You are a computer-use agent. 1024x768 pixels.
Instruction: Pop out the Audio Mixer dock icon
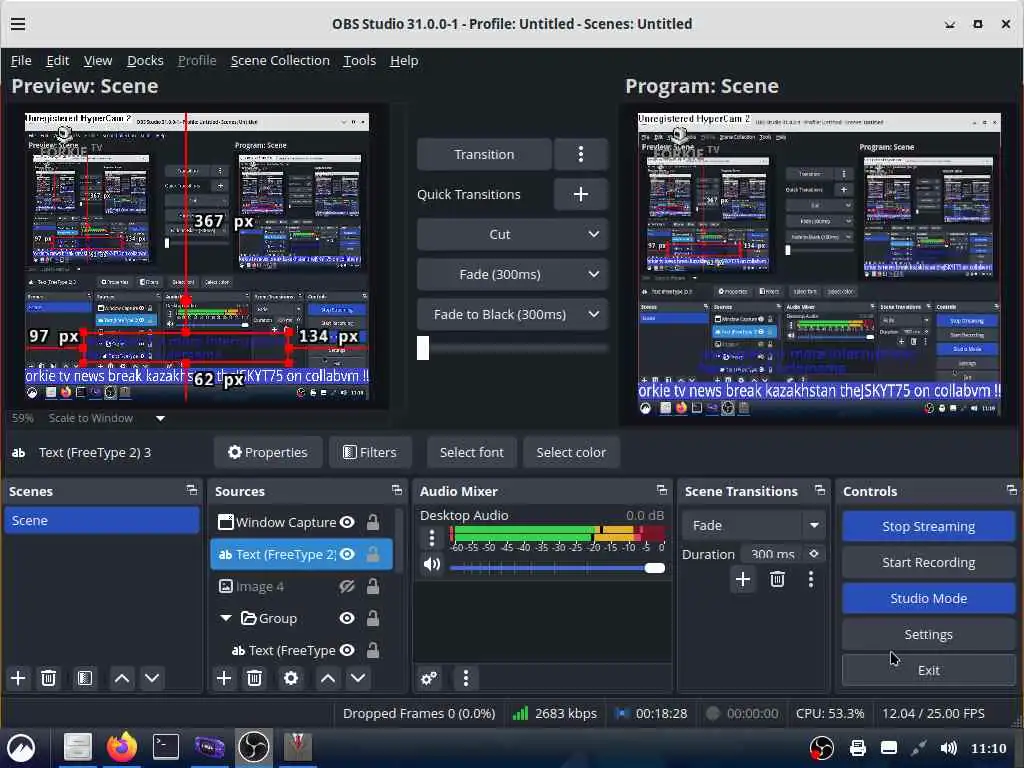tap(662, 490)
